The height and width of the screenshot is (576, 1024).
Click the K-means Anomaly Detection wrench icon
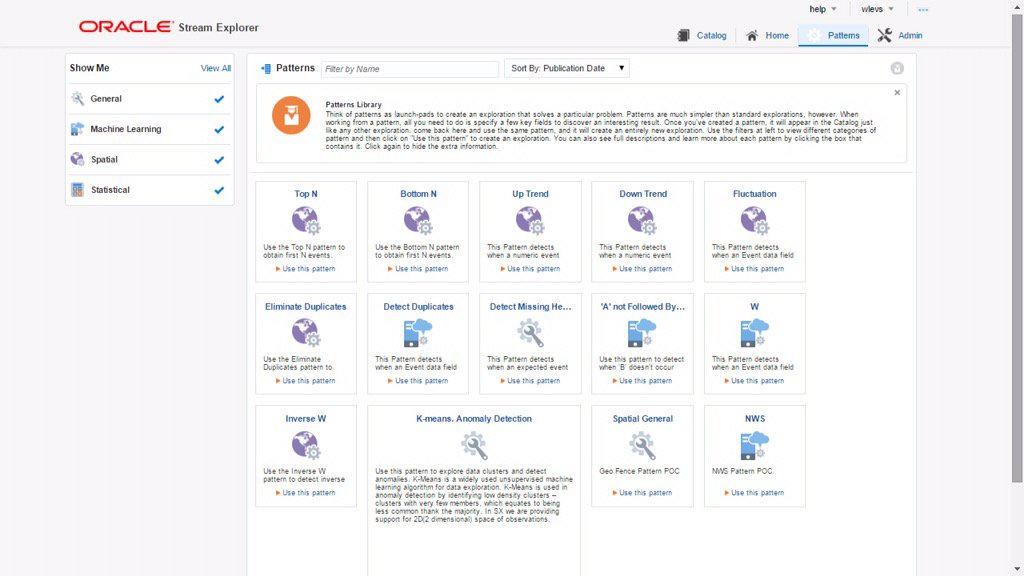474,445
